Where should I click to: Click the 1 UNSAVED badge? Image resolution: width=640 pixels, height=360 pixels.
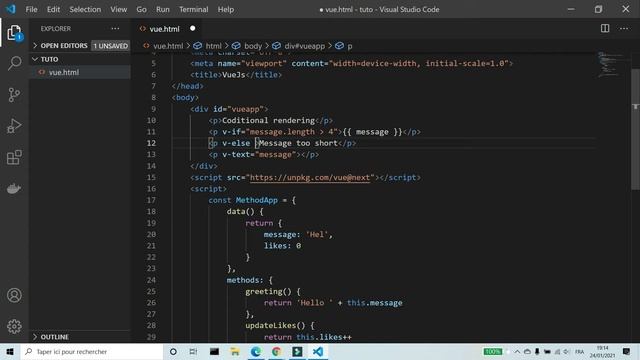click(x=111, y=46)
